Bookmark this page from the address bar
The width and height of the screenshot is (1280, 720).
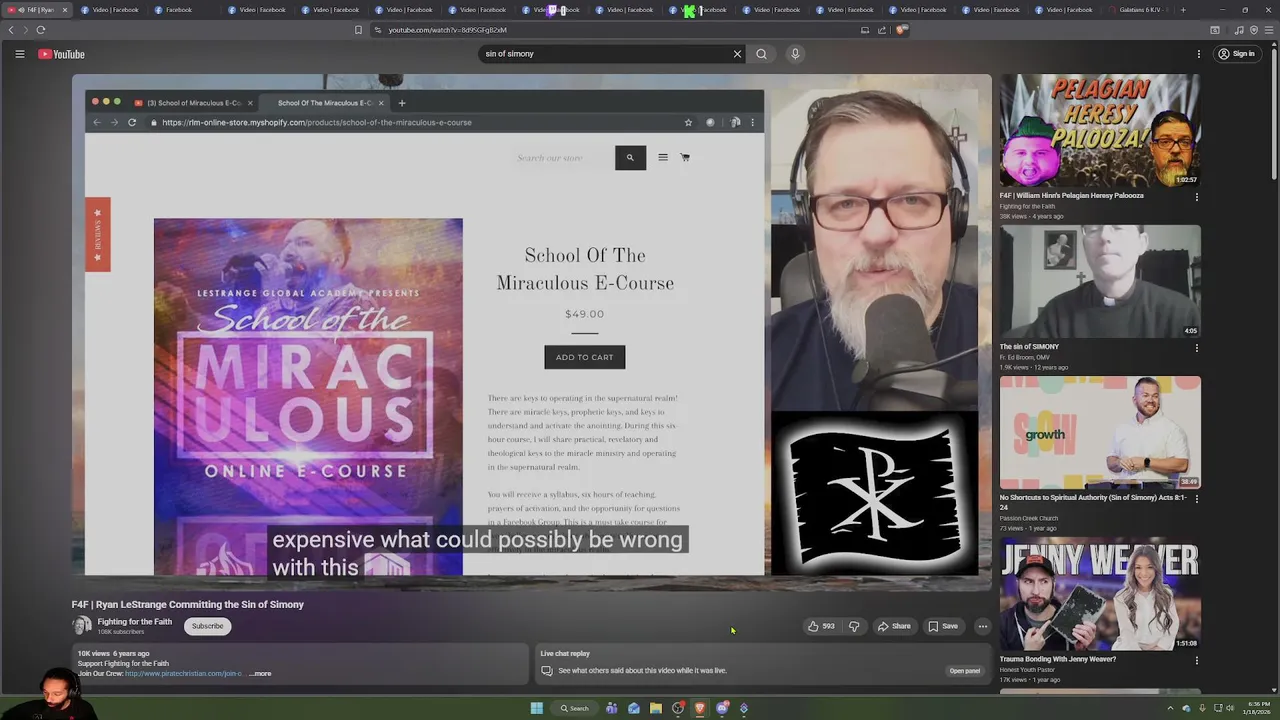point(358,30)
